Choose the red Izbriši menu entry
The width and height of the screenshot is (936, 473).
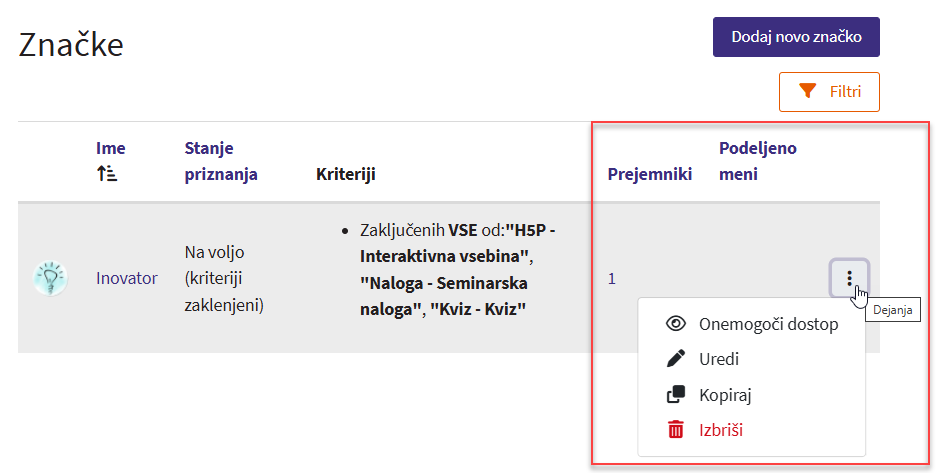(720, 430)
